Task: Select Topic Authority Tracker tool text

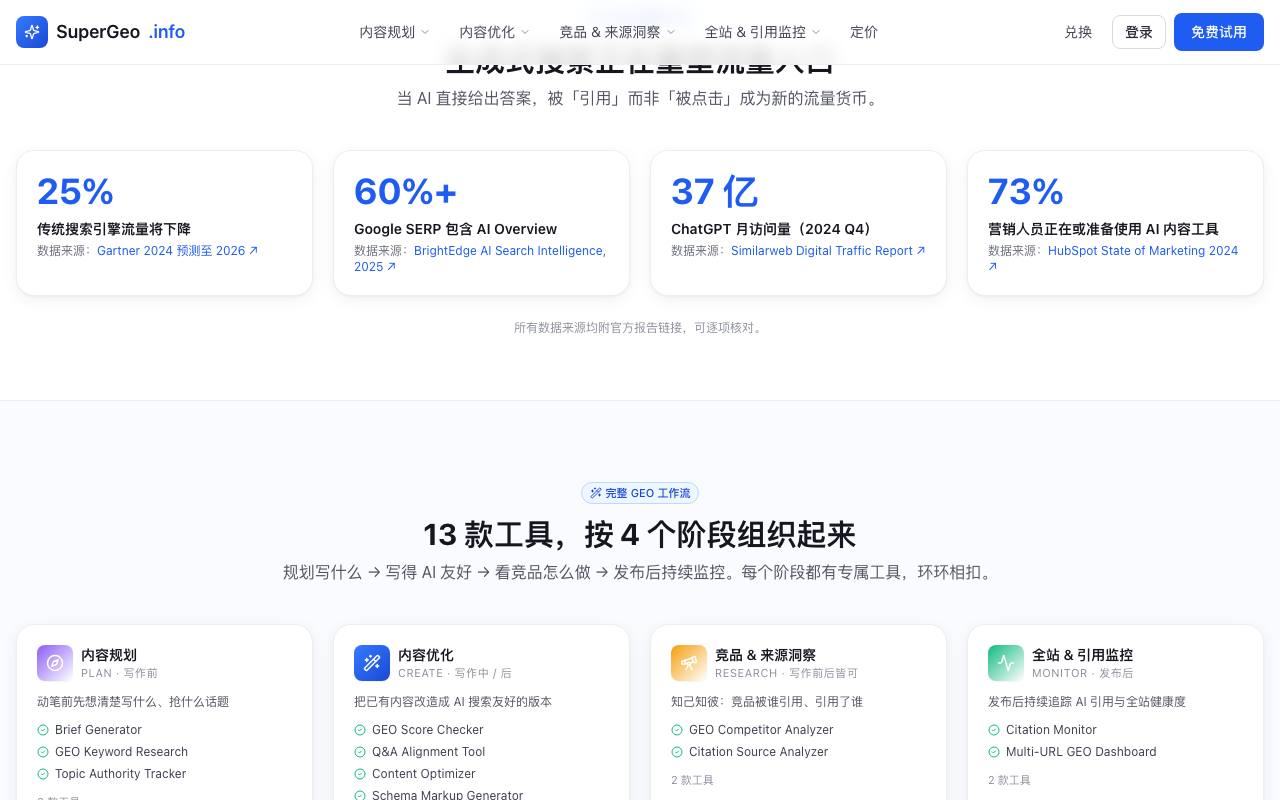Action: click(x=120, y=774)
